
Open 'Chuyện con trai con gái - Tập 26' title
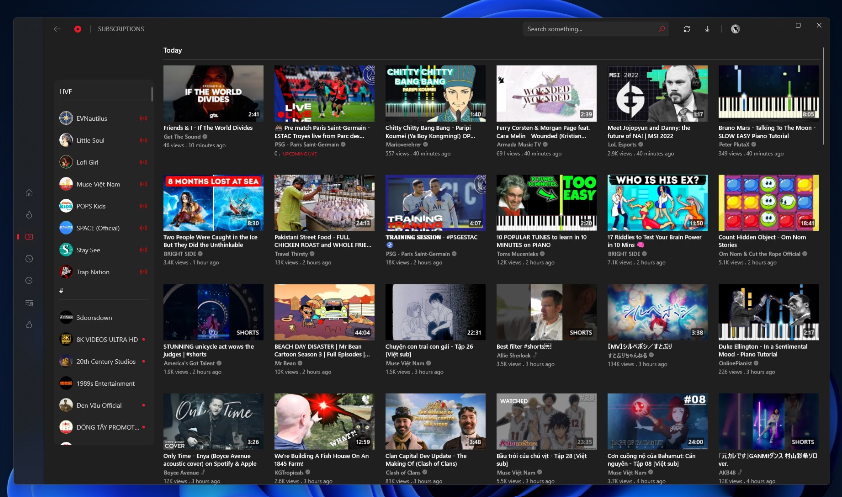tap(430, 350)
